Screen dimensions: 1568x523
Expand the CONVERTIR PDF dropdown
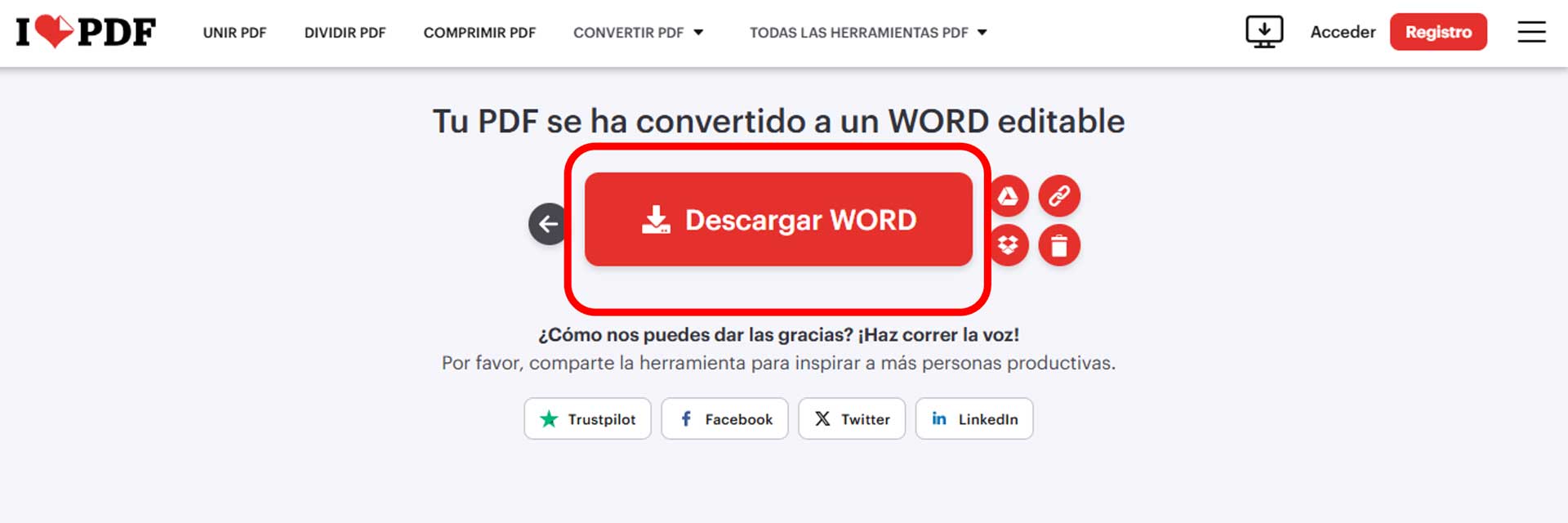pyautogui.click(x=638, y=33)
